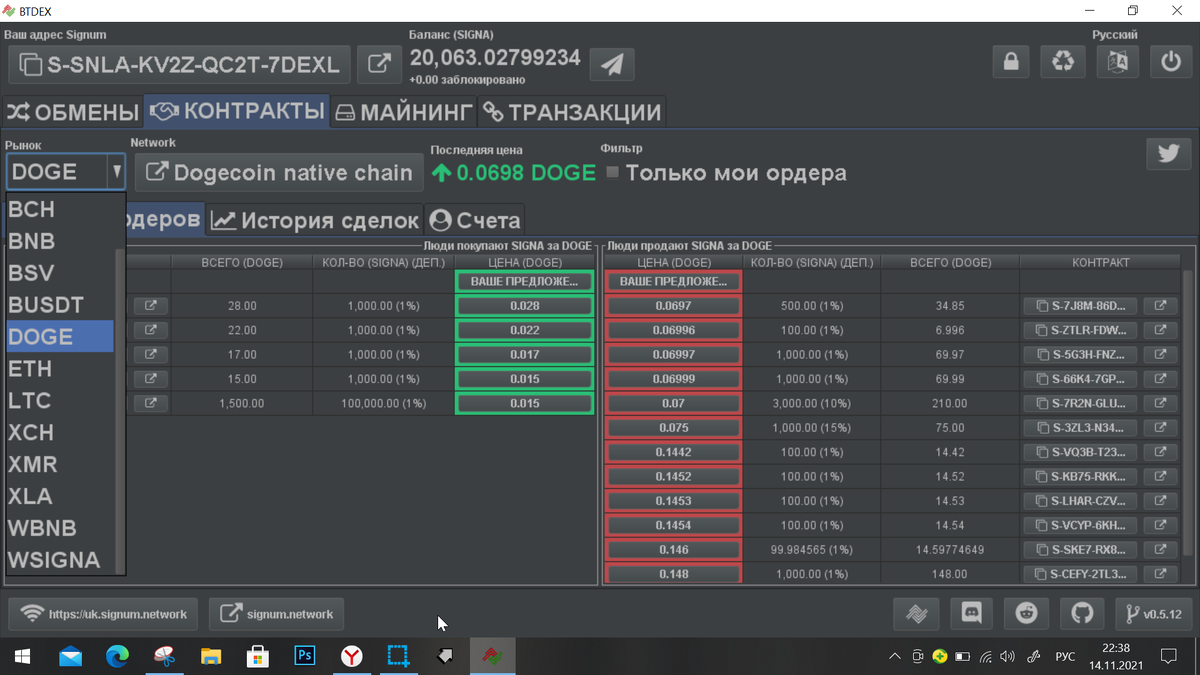This screenshot has width=1200, height=675.
Task: Share on Twitter with the bird icon
Action: pyautogui.click(x=1168, y=154)
